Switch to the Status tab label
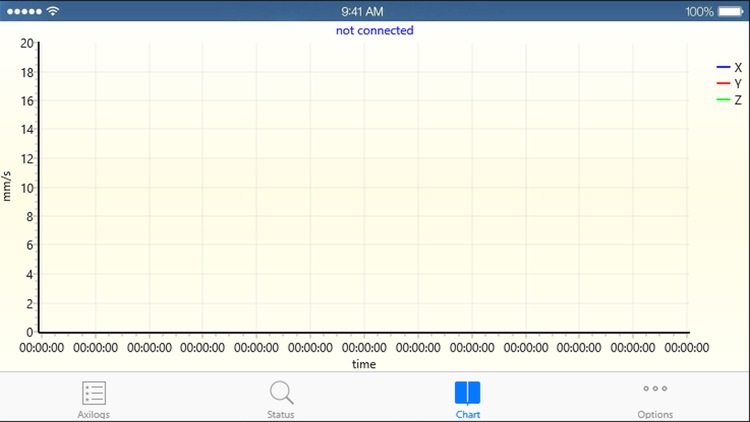 point(281,414)
